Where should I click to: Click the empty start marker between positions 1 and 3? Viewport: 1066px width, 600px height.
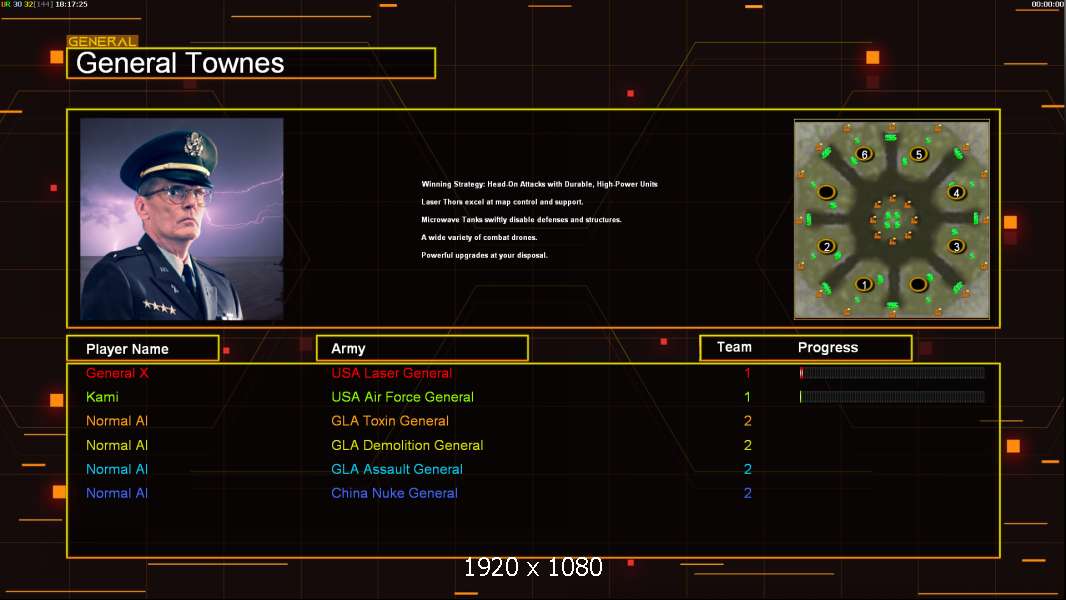click(x=918, y=284)
